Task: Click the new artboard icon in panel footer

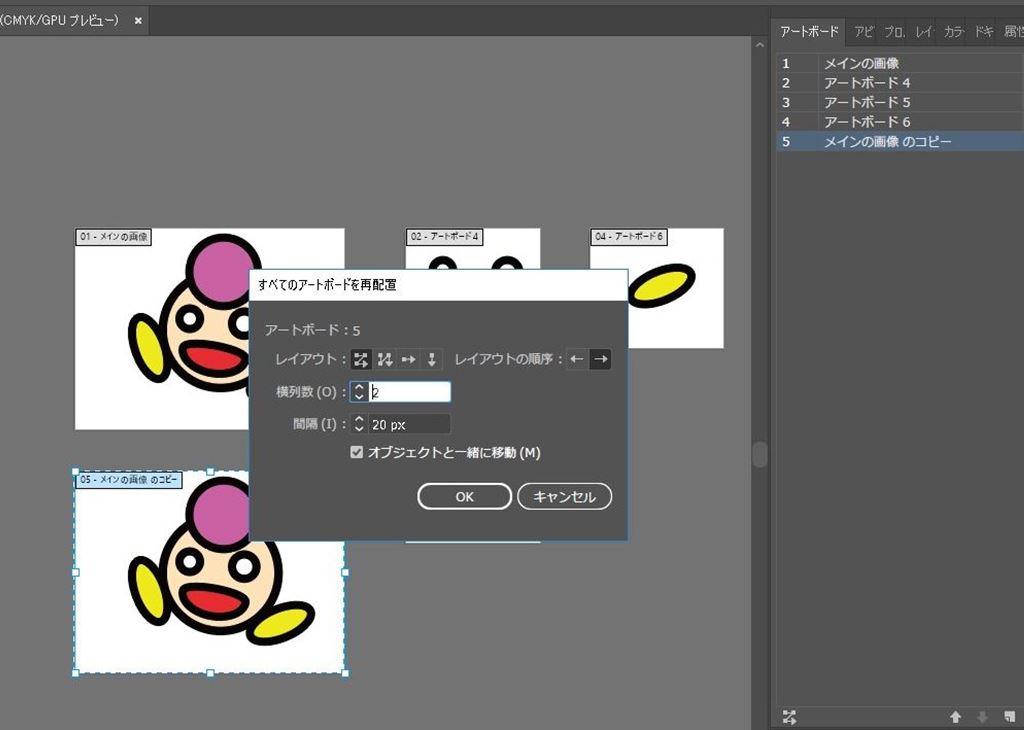Action: [x=1009, y=716]
